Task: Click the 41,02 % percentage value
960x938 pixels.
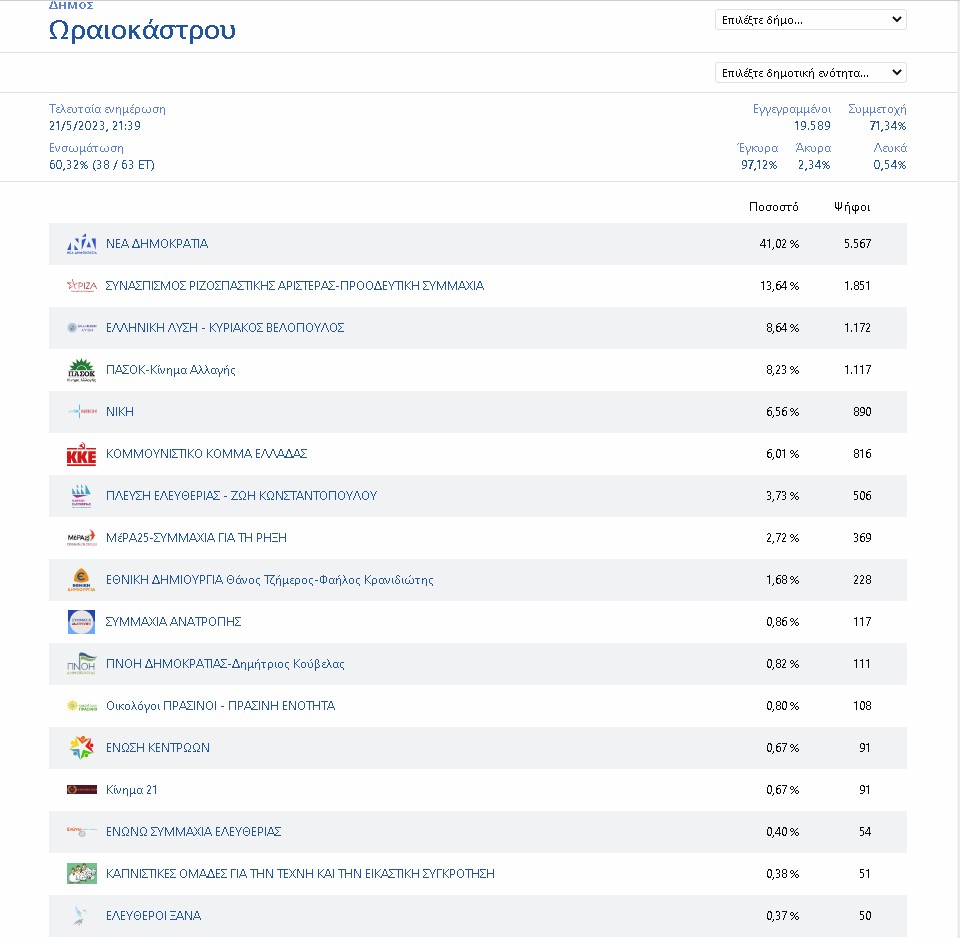Action: (779, 244)
